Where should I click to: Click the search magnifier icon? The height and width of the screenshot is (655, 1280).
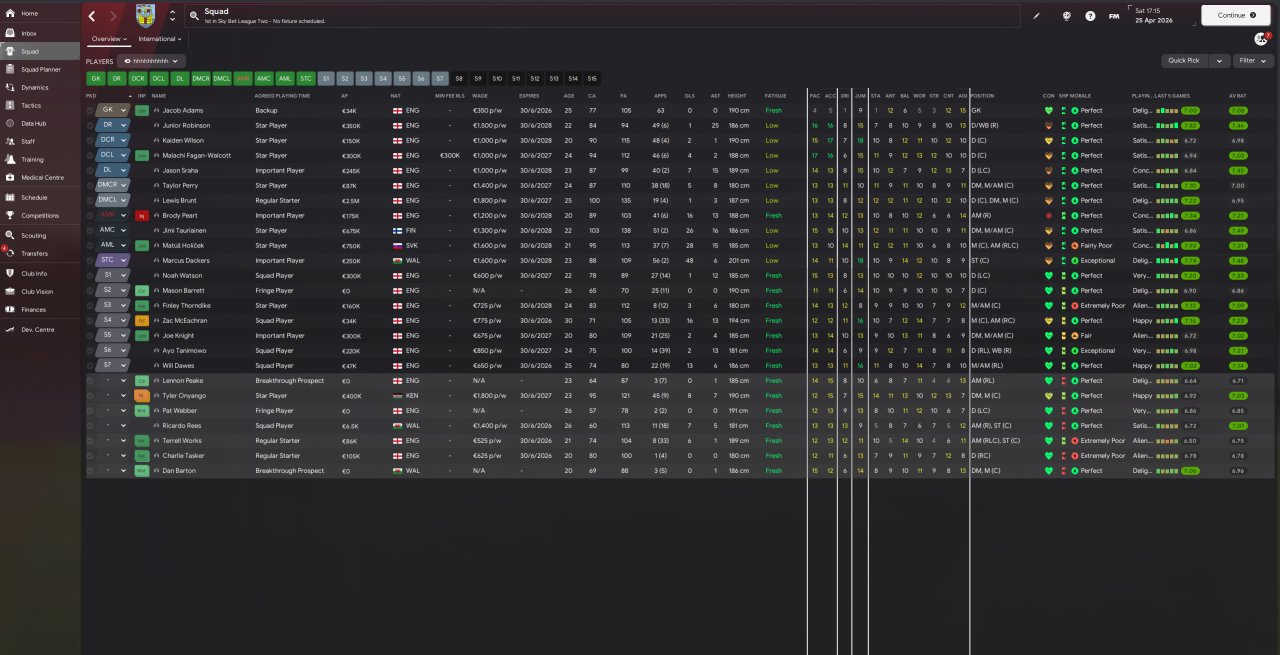coord(194,15)
